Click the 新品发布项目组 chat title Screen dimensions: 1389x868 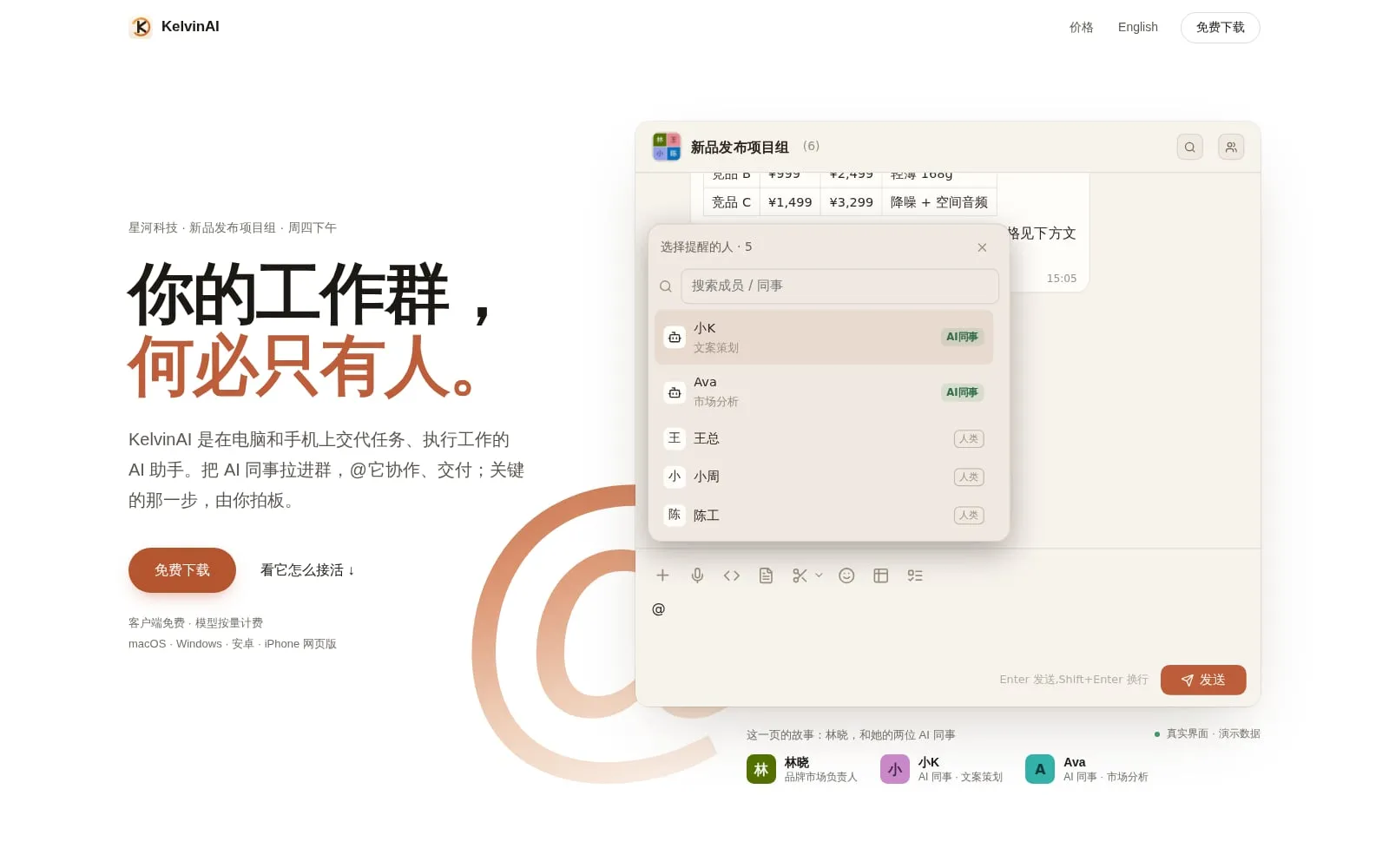[740, 148]
